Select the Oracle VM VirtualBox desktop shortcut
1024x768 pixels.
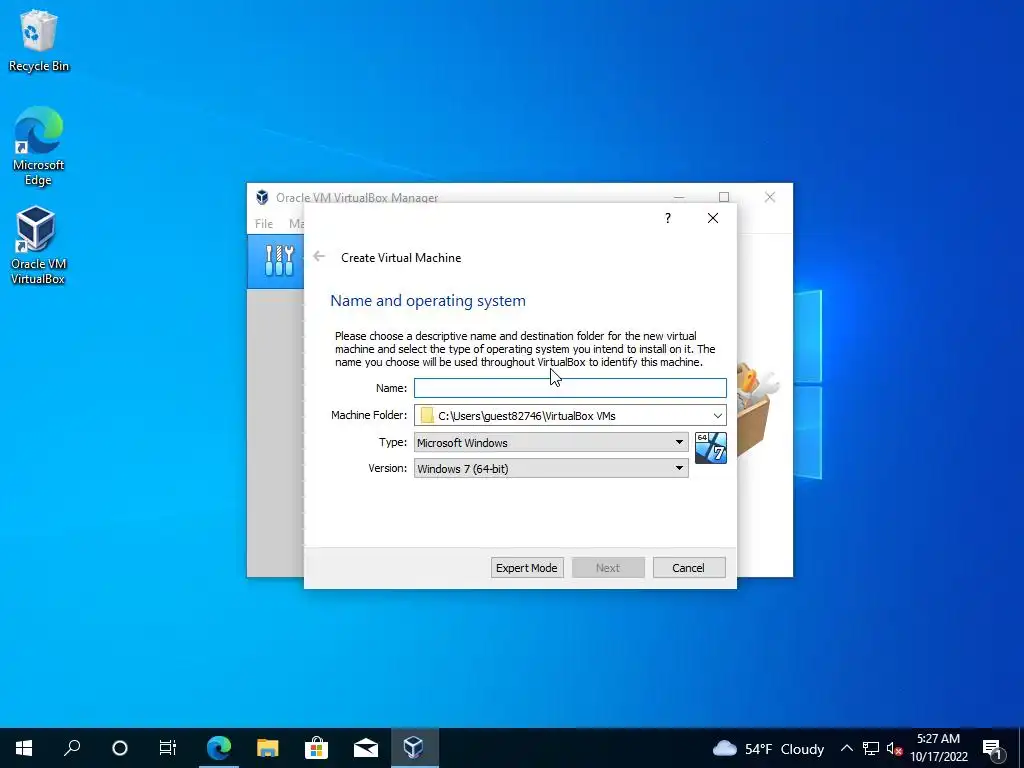point(37,246)
